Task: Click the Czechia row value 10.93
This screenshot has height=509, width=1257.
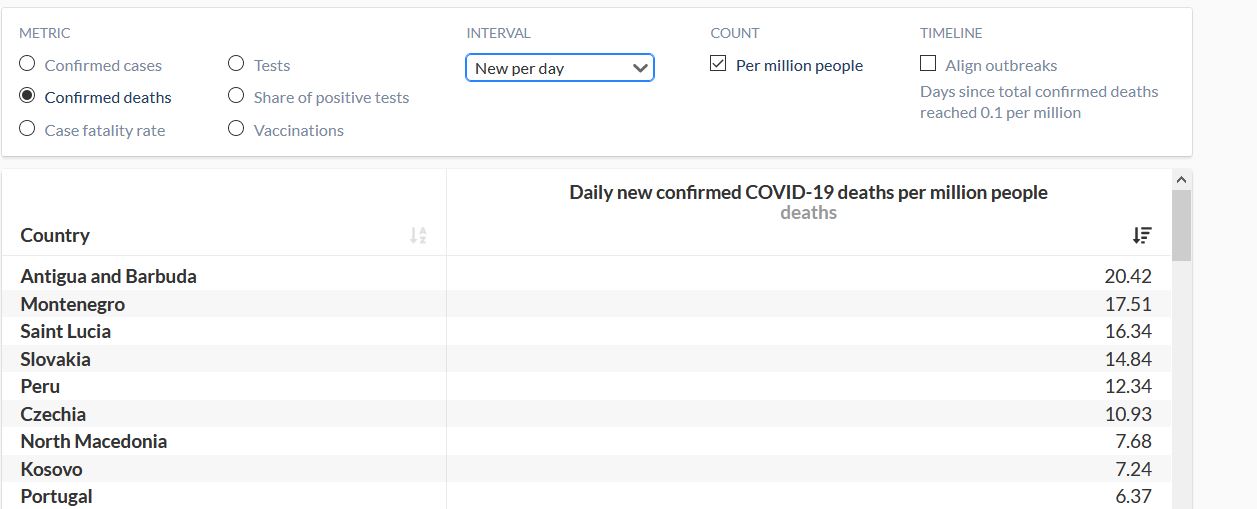Action: [x=1128, y=414]
